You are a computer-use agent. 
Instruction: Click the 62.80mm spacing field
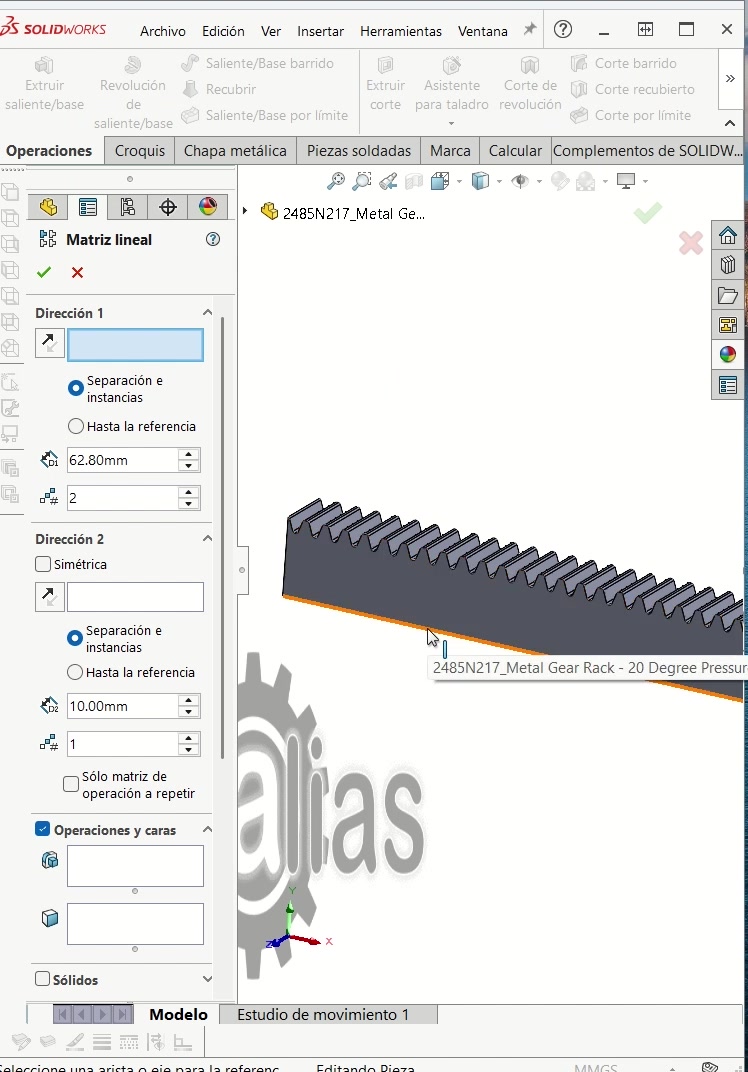click(122, 460)
